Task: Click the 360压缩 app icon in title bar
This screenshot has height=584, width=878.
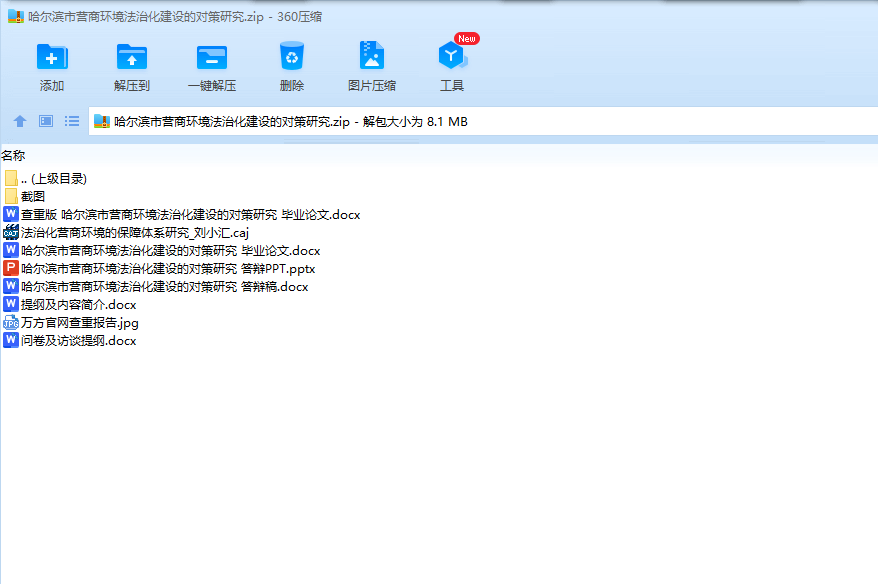Action: [16, 16]
